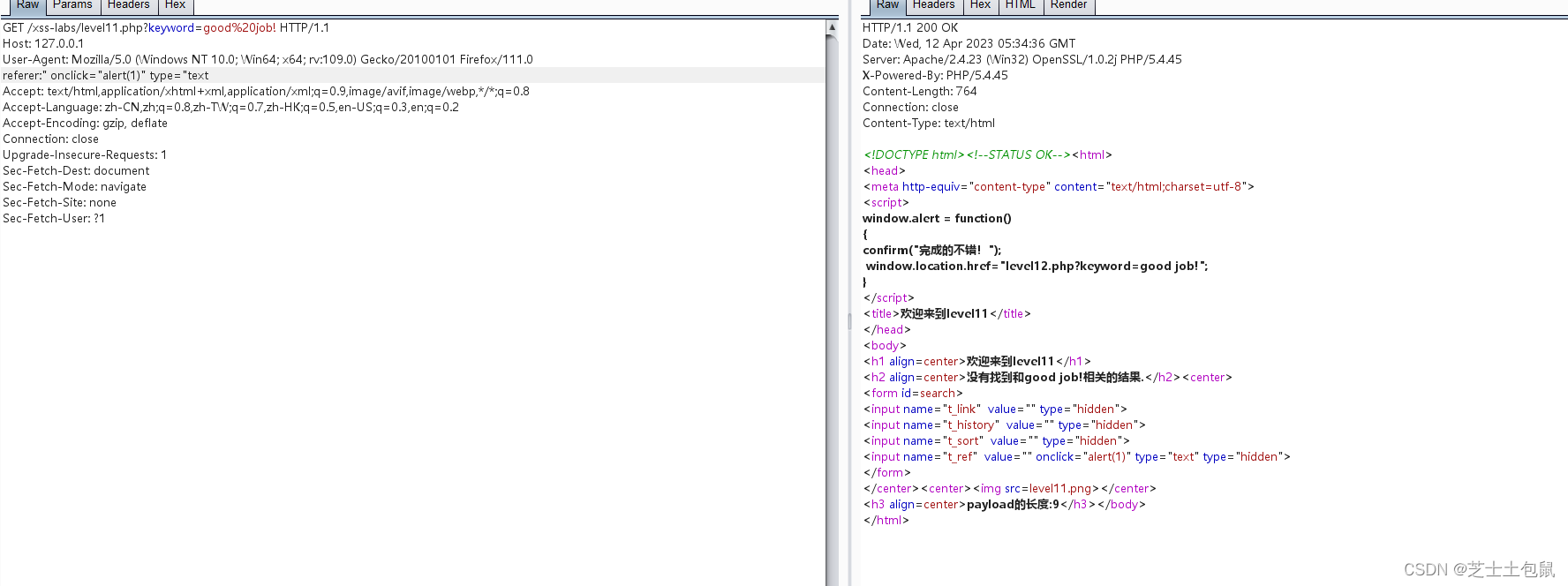
Task: Click the Sec-Fetch-Mode: navigate line
Action: tap(74, 186)
